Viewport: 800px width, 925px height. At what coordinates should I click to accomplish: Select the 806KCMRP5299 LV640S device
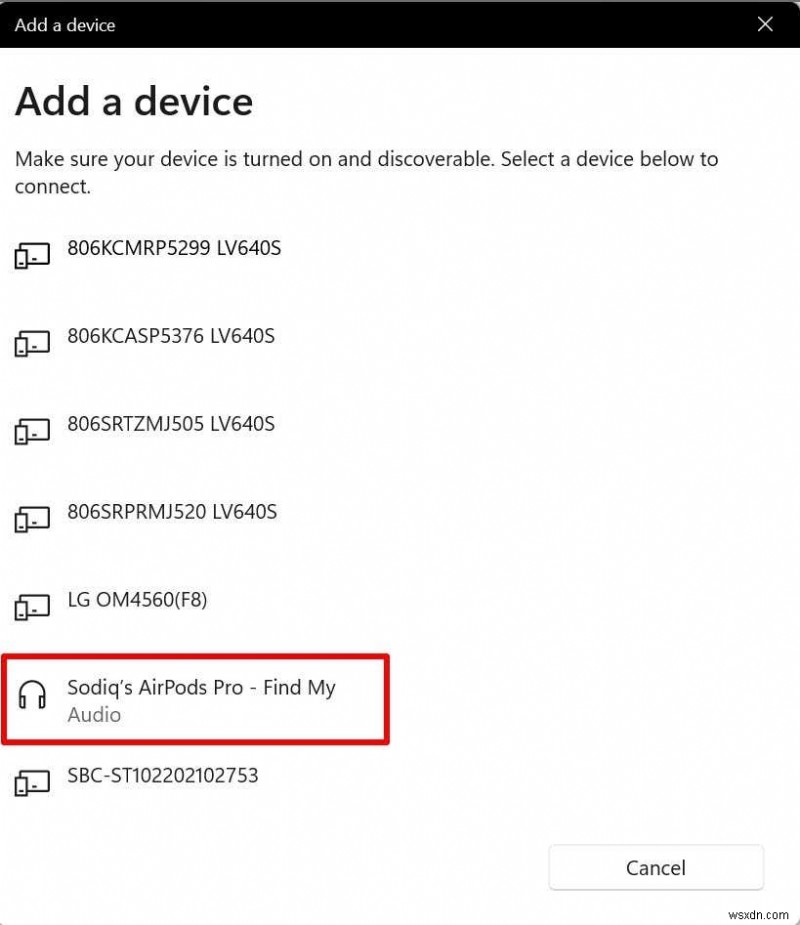point(172,248)
